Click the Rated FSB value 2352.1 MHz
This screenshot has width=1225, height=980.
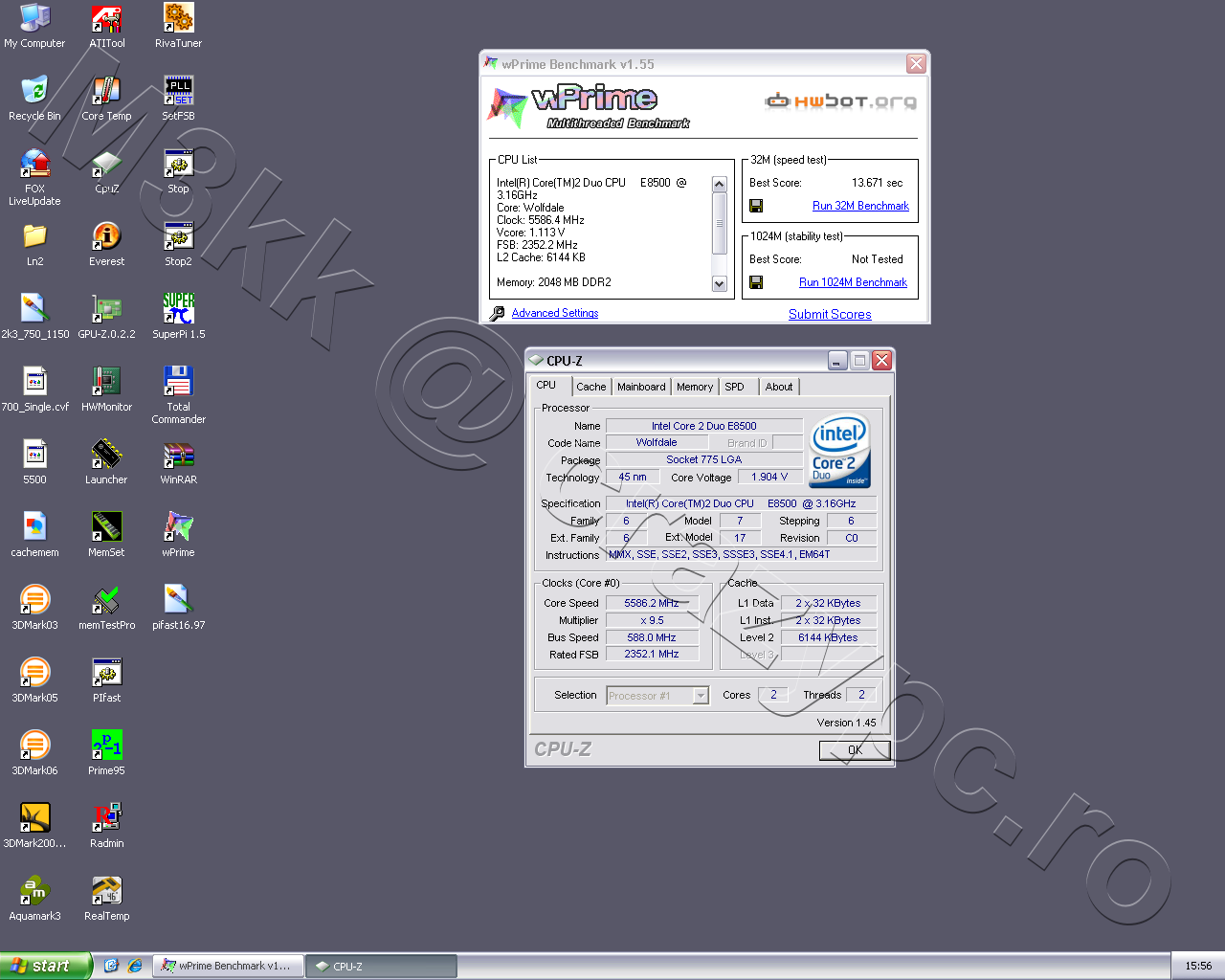pos(652,655)
